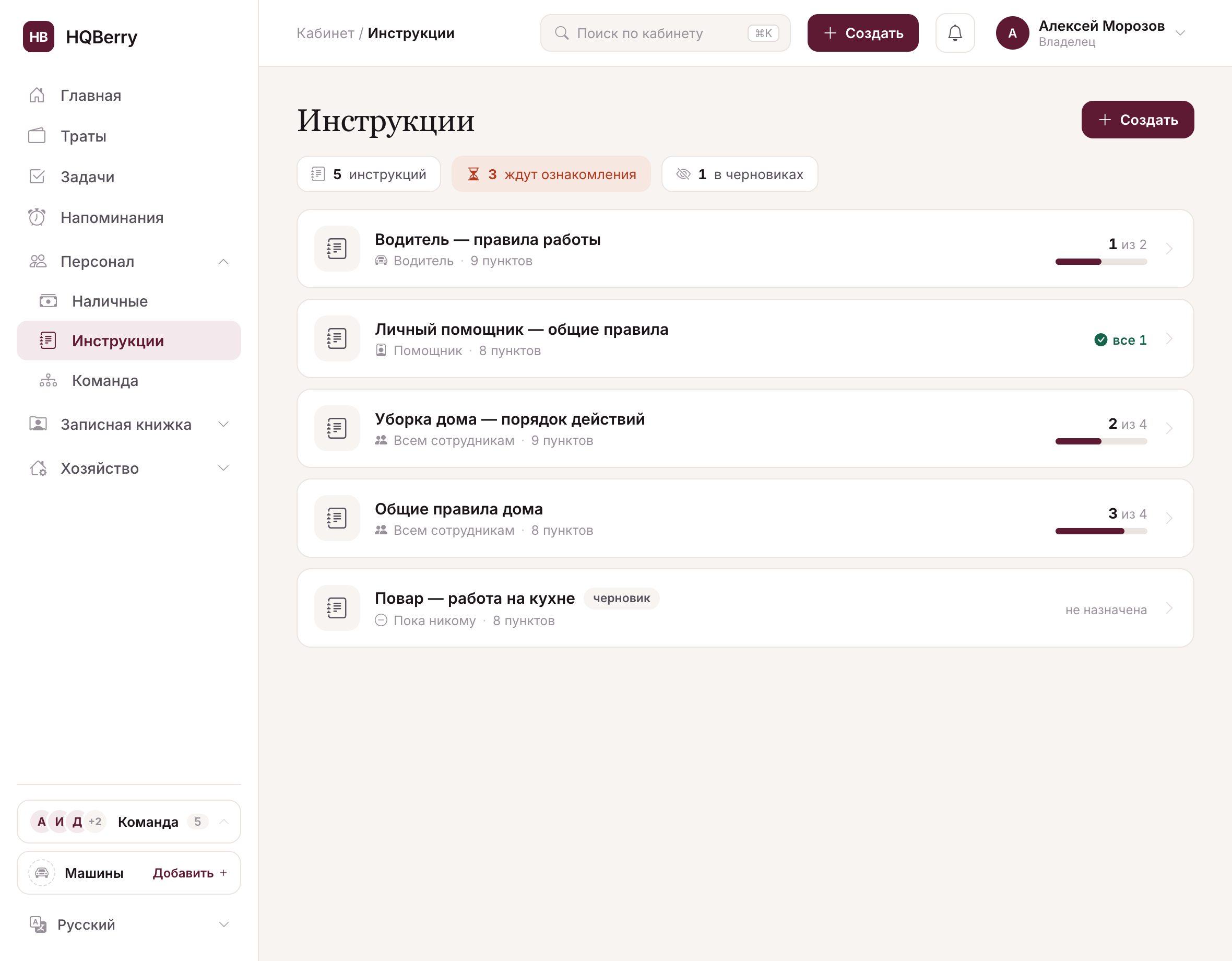Click the notebook icon on Повар card

coord(337,608)
